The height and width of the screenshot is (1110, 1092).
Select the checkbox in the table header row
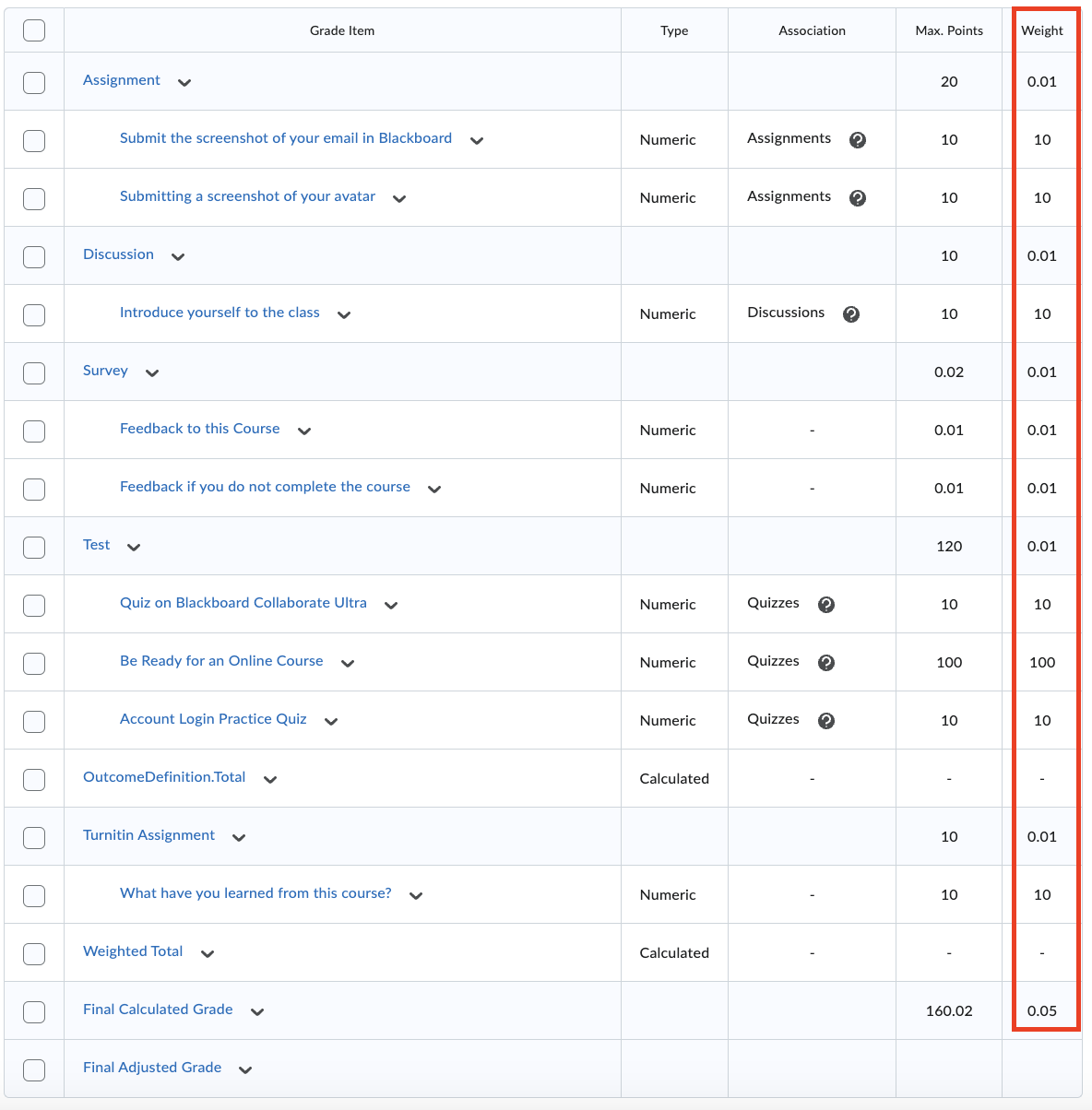coord(34,30)
